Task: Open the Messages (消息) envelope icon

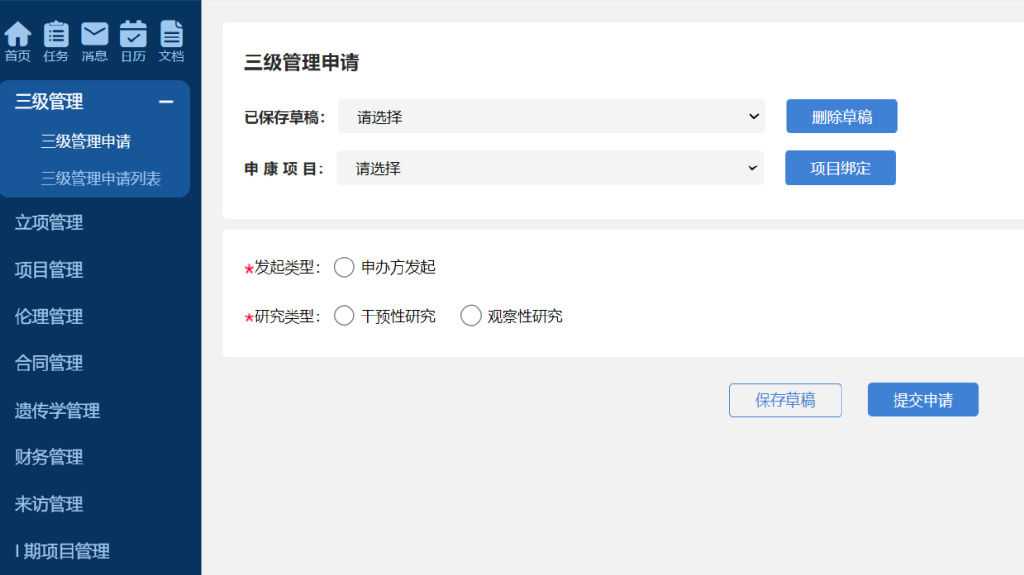Action: click(x=94, y=36)
